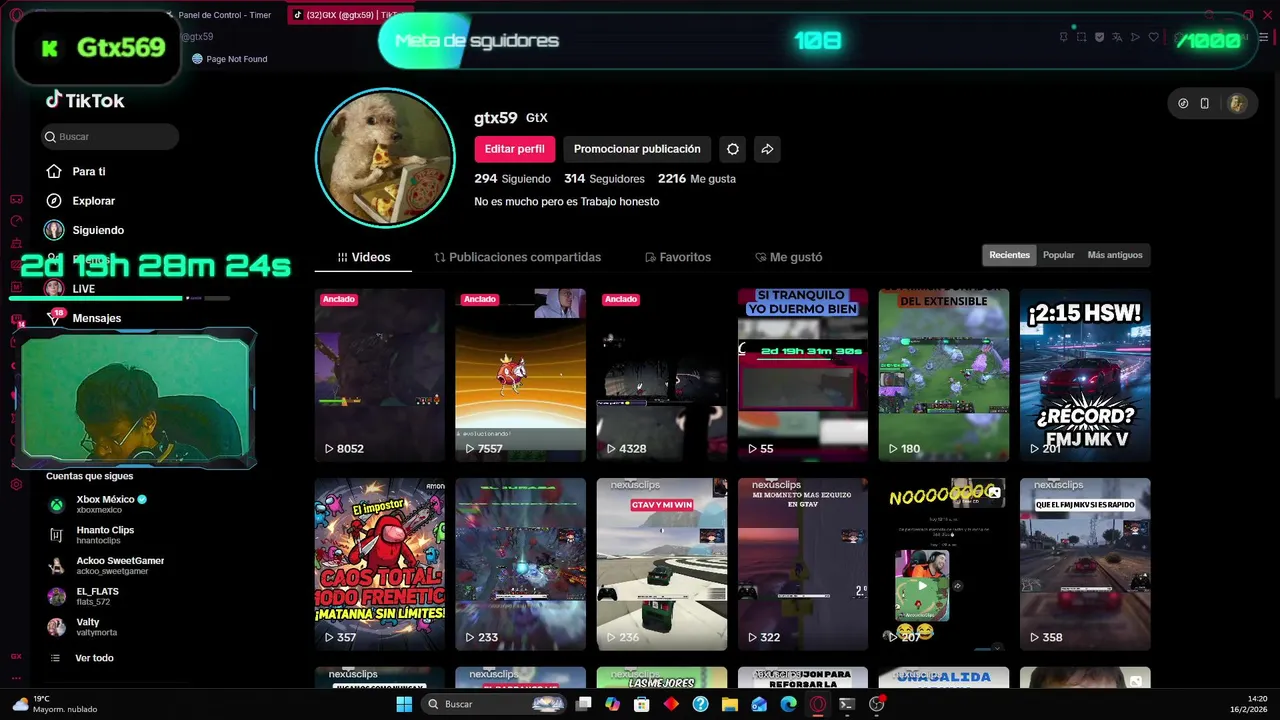Click the Editar perfil button
The width and height of the screenshot is (1280, 720).
click(x=514, y=149)
